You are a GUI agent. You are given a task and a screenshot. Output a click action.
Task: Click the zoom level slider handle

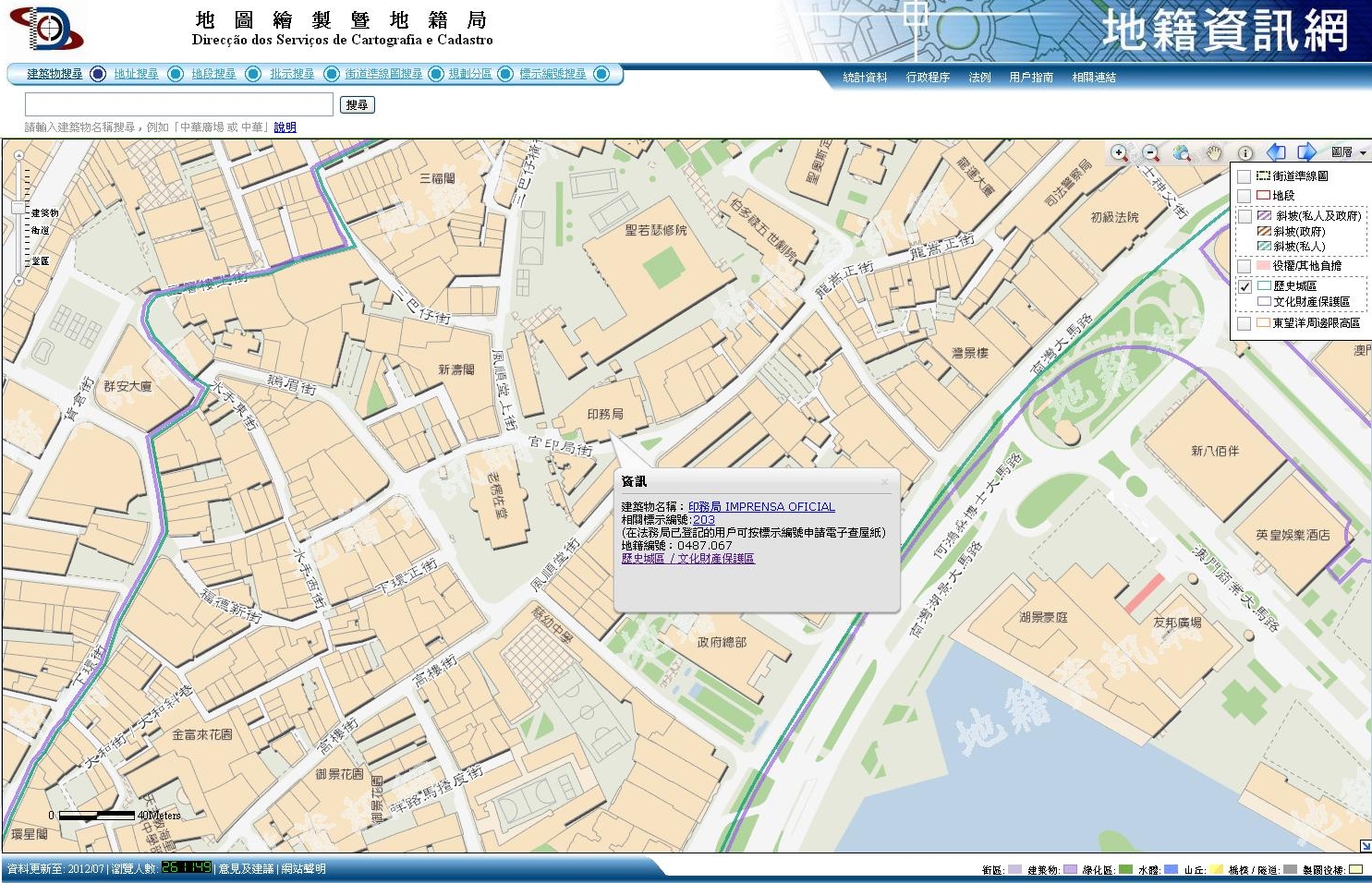tap(18, 208)
